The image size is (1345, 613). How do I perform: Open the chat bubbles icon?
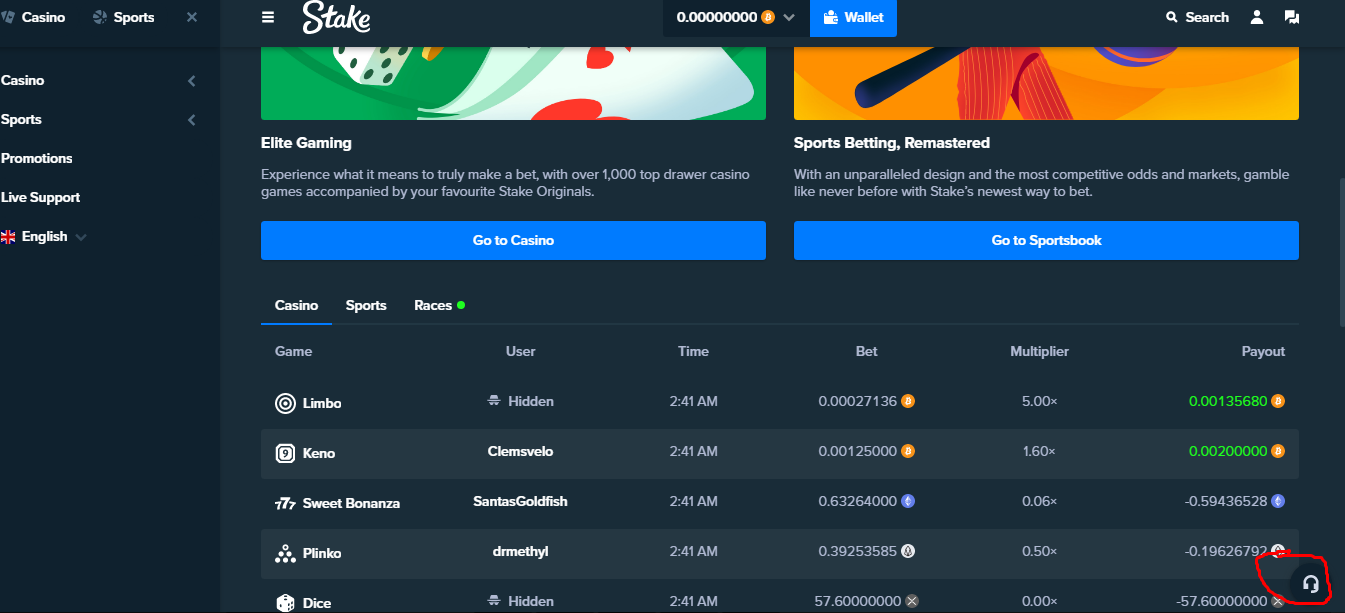(x=1291, y=17)
